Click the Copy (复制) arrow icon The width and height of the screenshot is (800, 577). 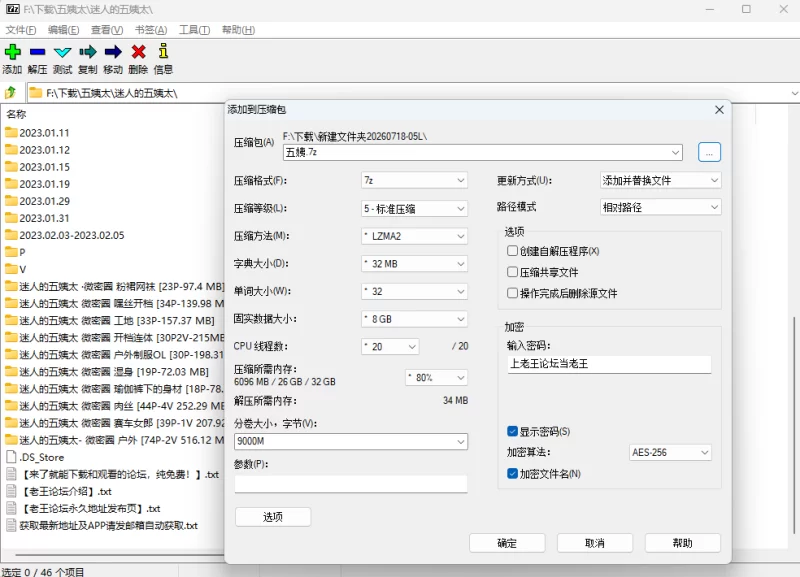coord(88,52)
